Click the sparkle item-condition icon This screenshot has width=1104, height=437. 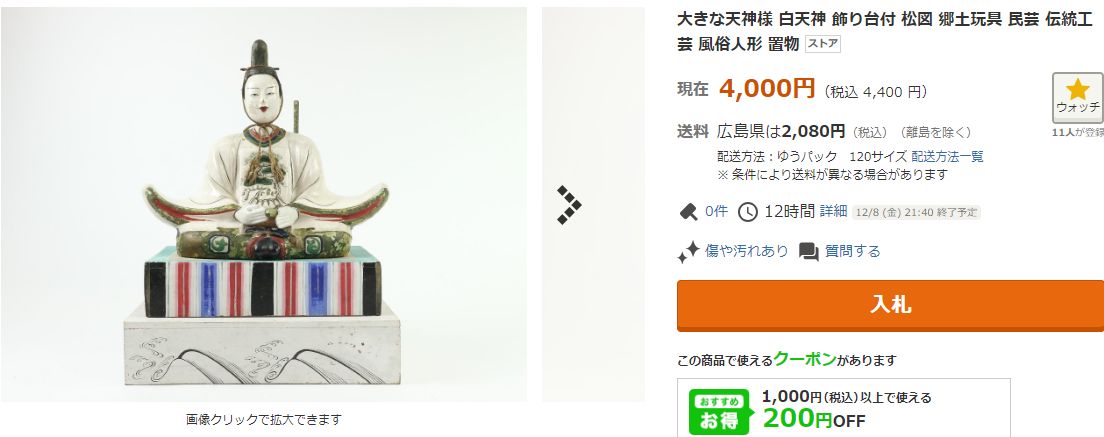688,252
